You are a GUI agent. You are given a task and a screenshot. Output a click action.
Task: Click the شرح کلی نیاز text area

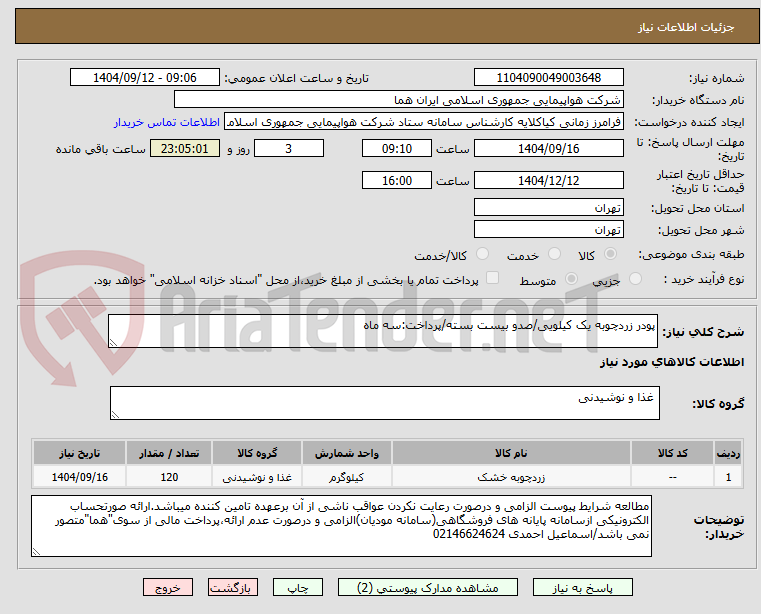click(382, 331)
